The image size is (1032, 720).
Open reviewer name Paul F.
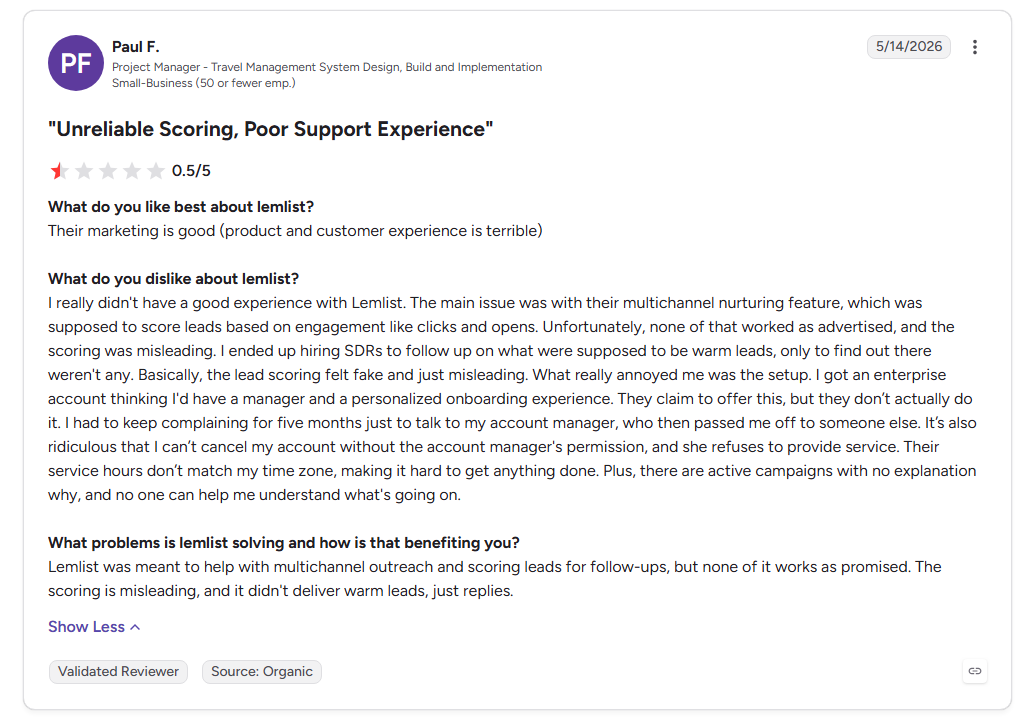pos(136,47)
